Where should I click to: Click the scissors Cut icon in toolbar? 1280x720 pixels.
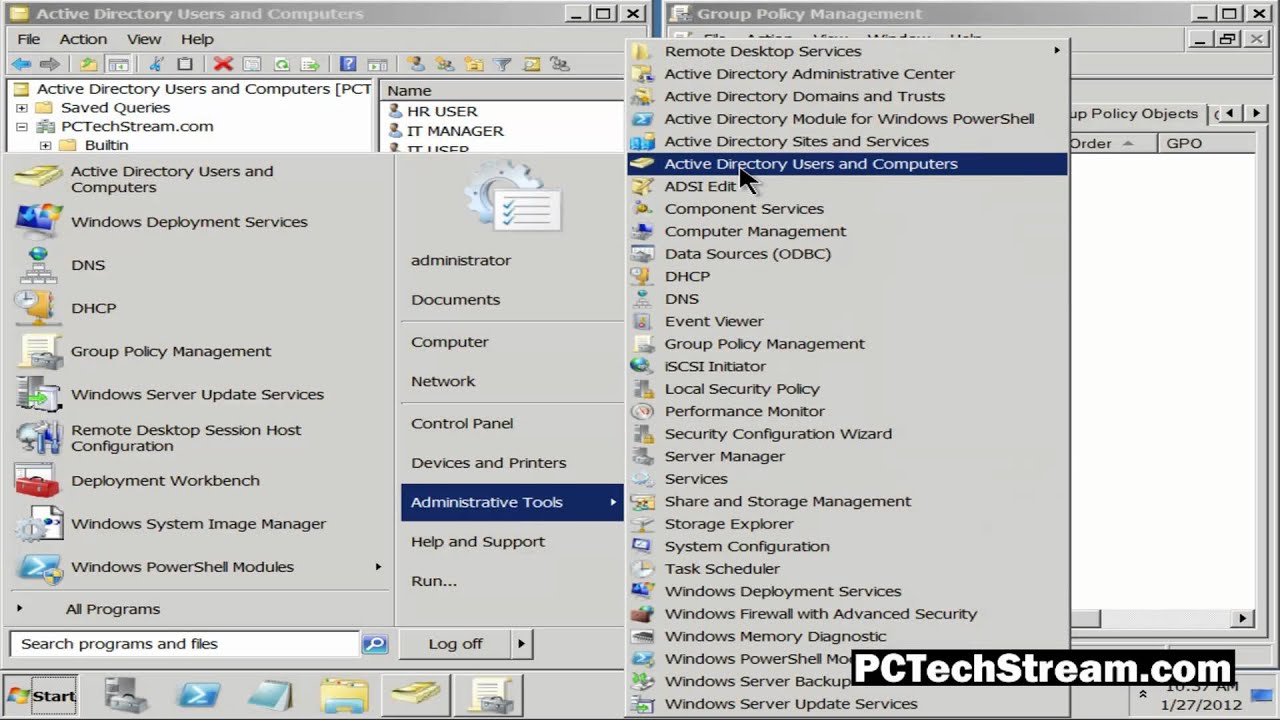pos(155,64)
